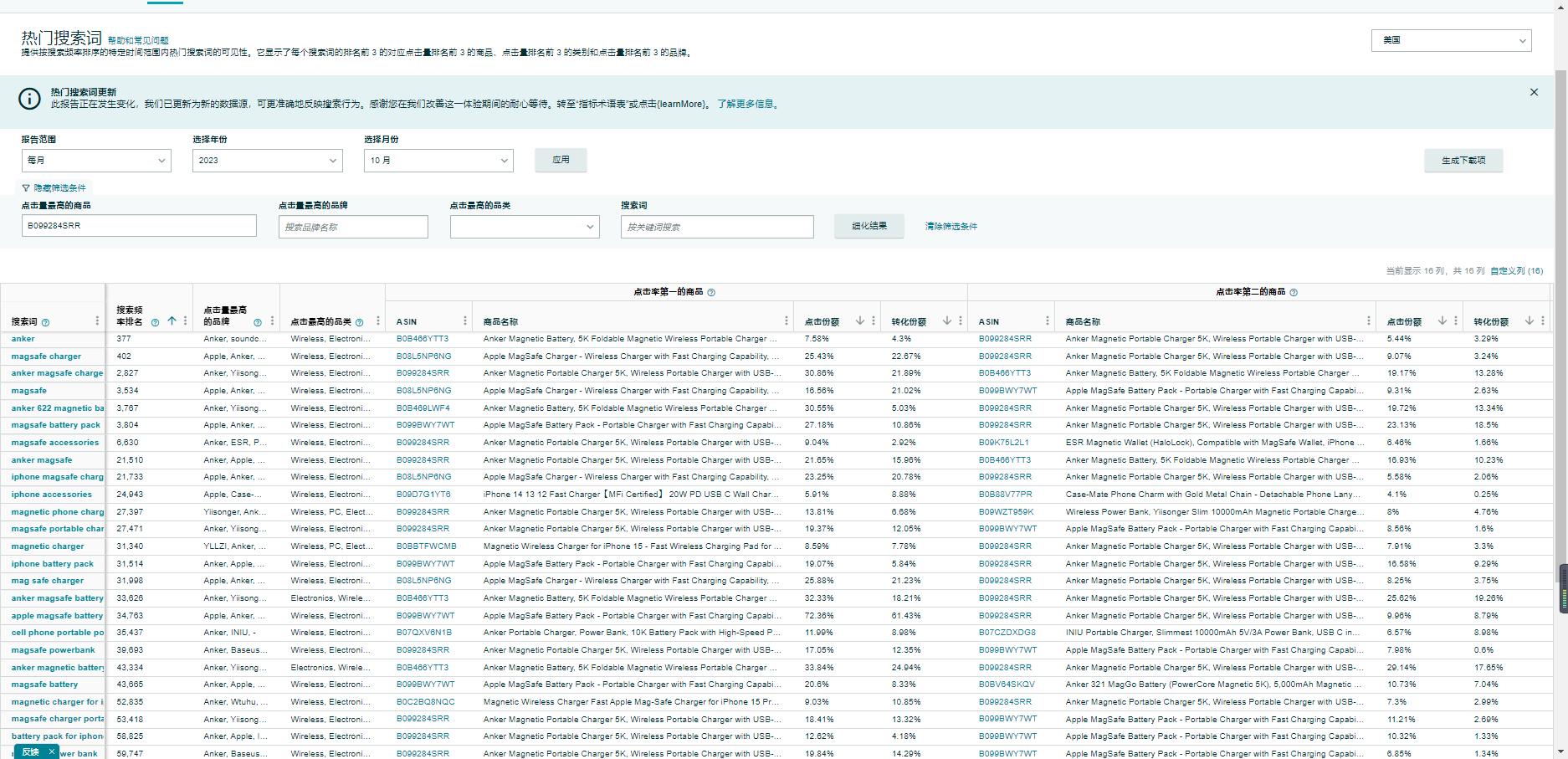This screenshot has height=759, width=1568.
Task: Click the 清除筛选条件 link
Action: (951, 227)
